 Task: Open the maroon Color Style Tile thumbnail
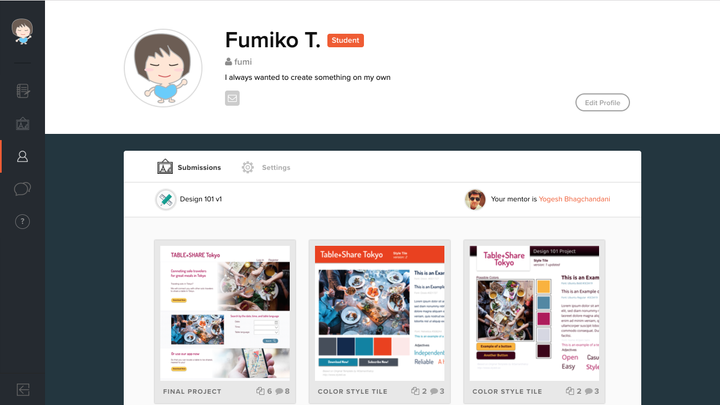pyautogui.click(x=534, y=313)
